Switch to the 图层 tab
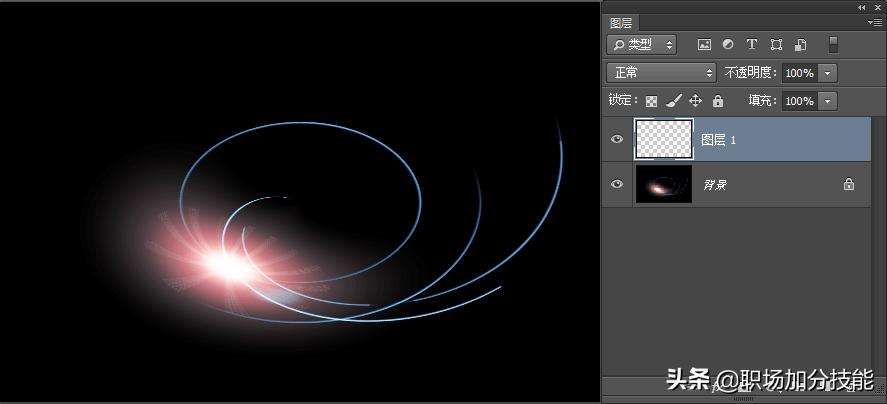The height and width of the screenshot is (404, 887). point(621,23)
